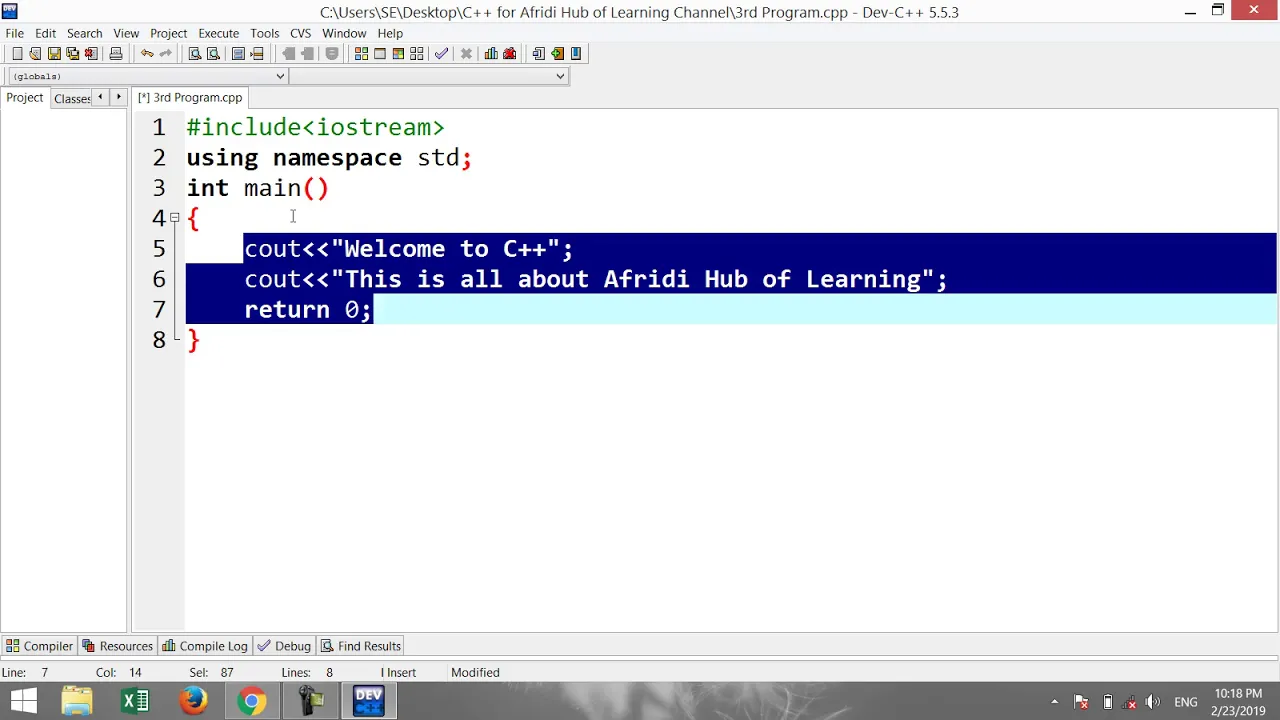Open the Window menu

[x=344, y=33]
